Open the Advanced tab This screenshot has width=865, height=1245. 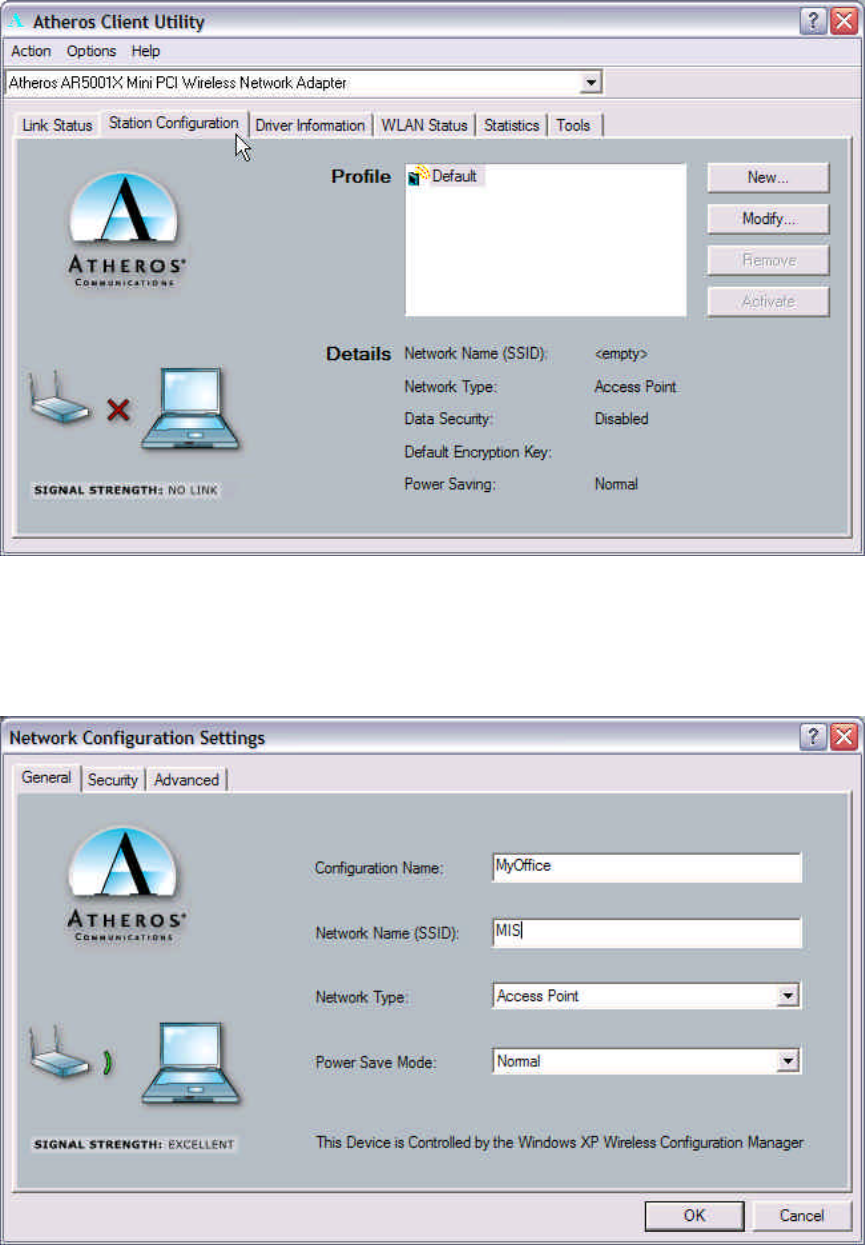coord(187,780)
